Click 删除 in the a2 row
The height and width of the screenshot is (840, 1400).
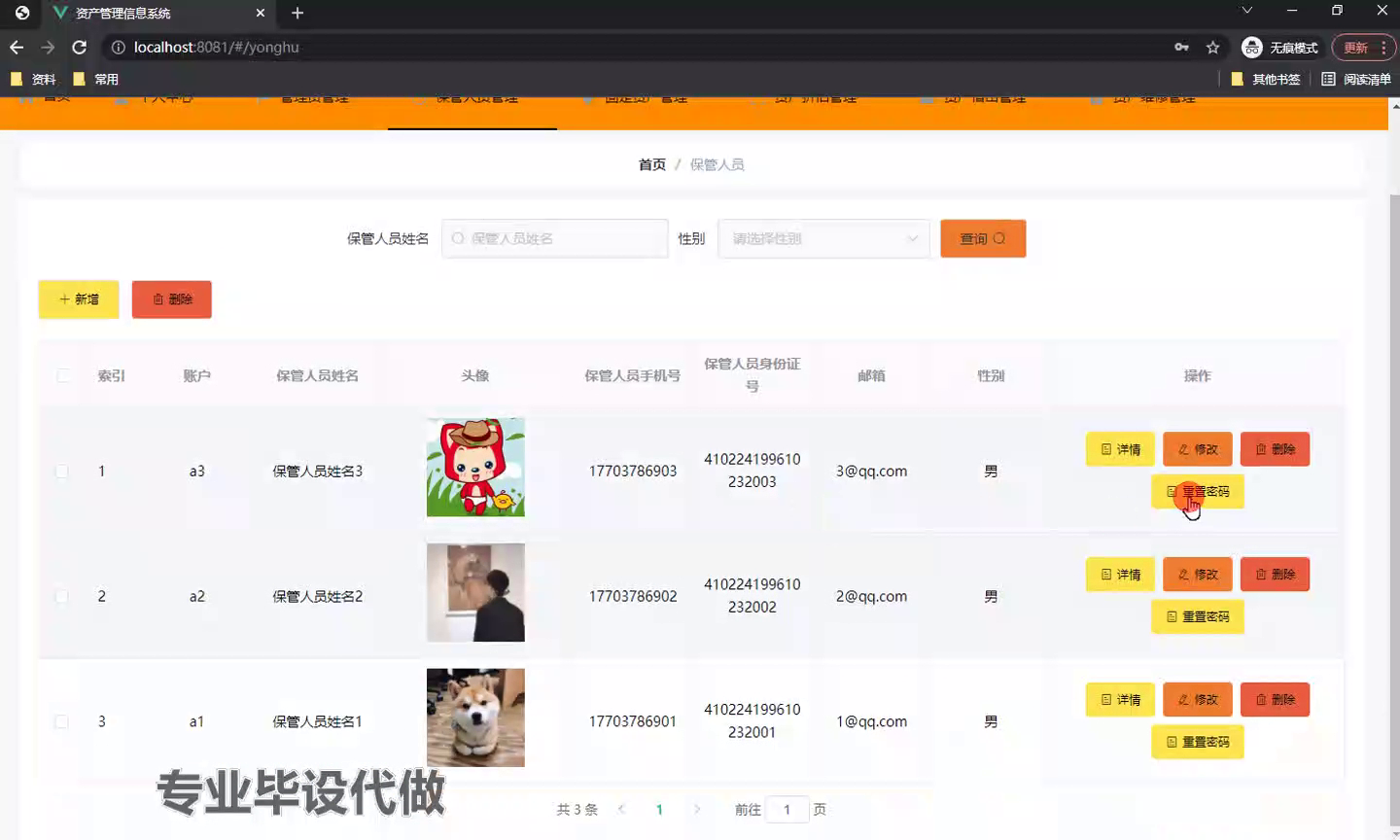[1275, 575]
